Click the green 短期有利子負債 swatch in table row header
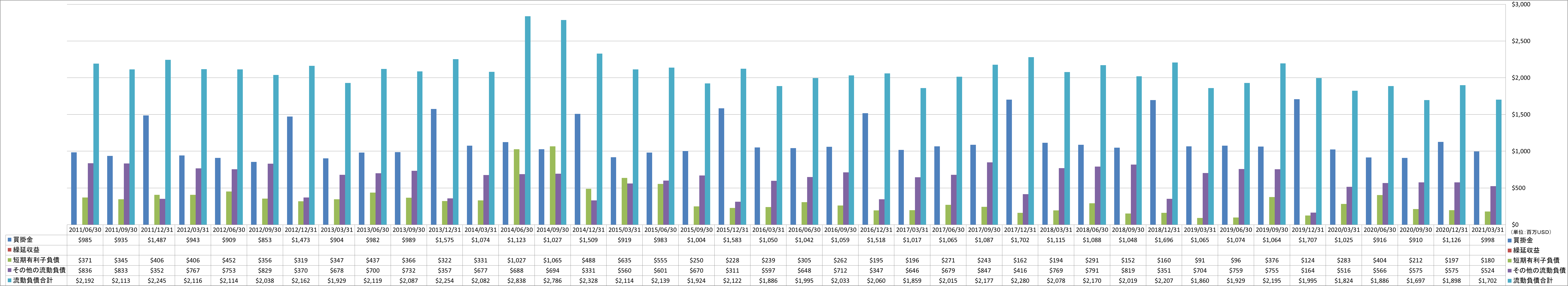The image size is (1568, 286). pyautogui.click(x=10, y=260)
